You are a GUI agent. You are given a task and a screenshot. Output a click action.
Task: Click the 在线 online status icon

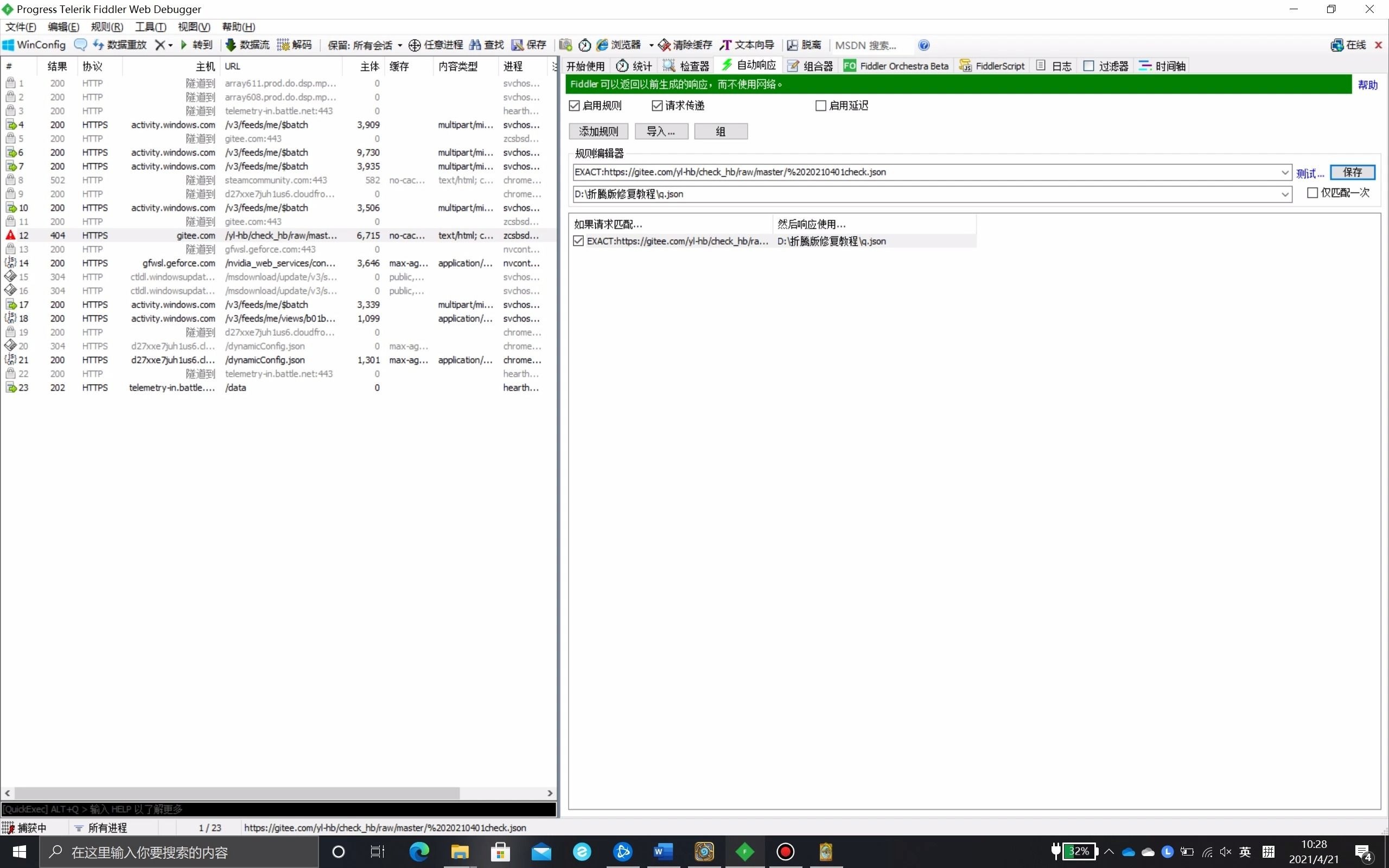point(1348,45)
